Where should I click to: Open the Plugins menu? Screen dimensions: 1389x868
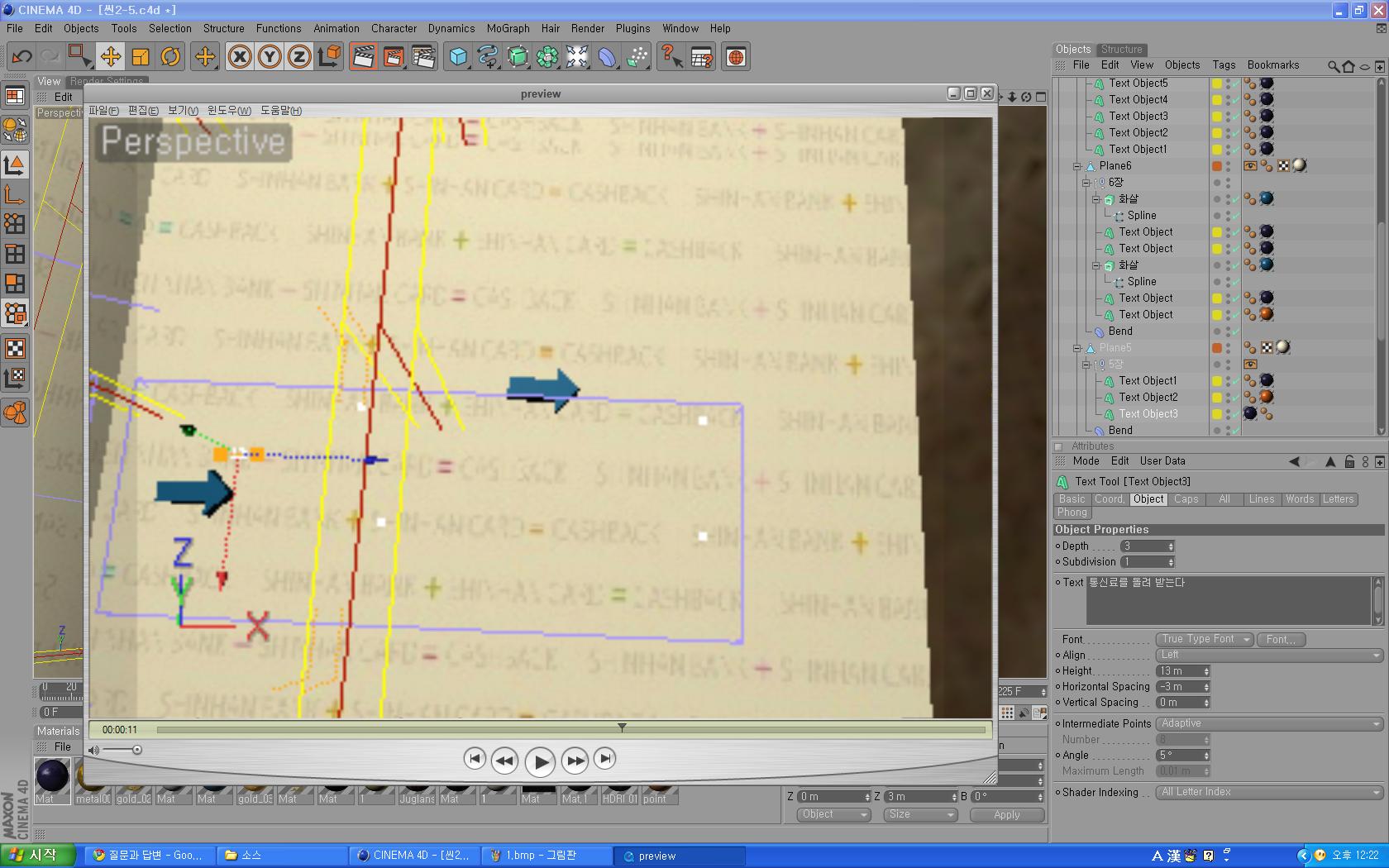click(632, 28)
